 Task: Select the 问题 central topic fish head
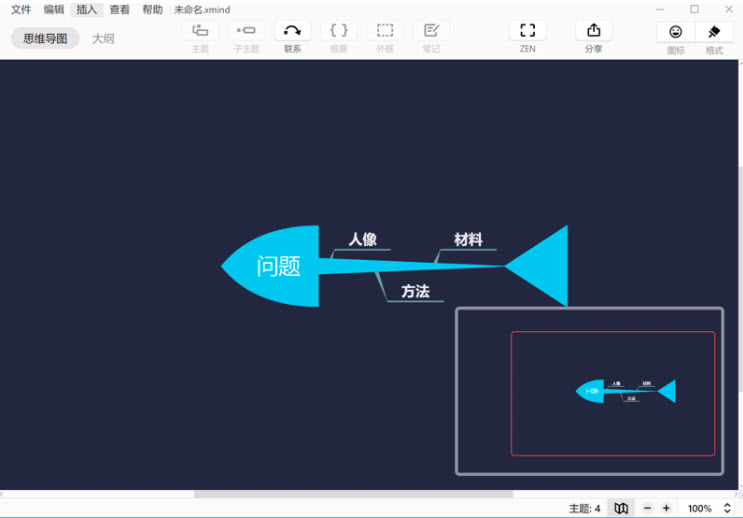(x=275, y=266)
